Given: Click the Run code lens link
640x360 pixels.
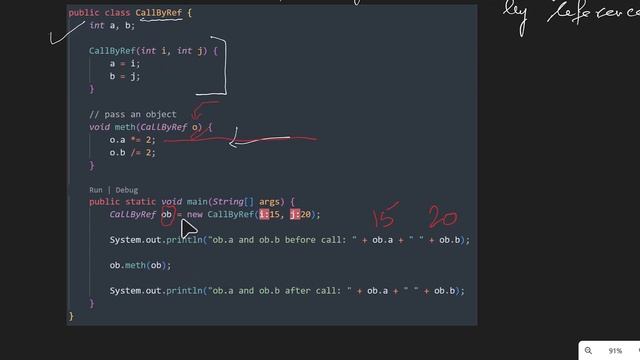Looking at the screenshot, I should pos(96,190).
